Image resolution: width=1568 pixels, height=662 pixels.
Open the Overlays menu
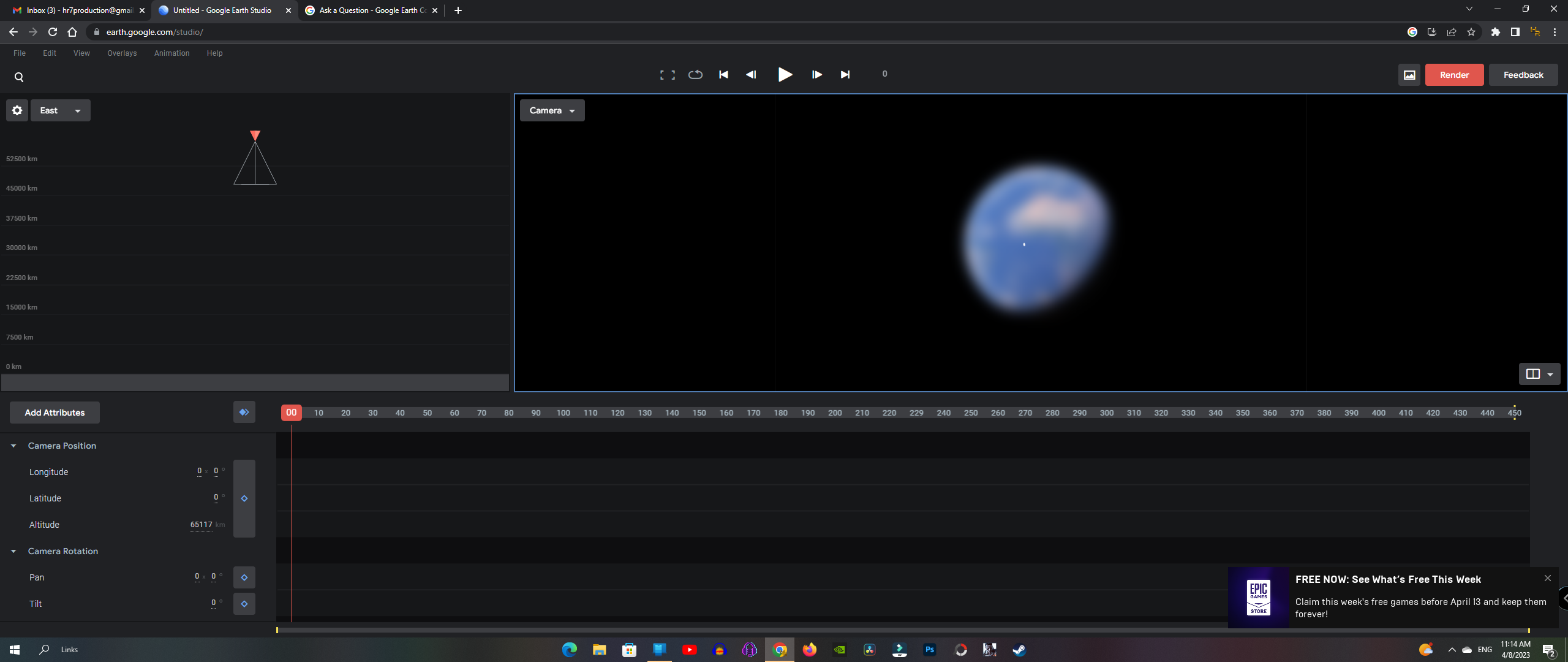tap(121, 53)
